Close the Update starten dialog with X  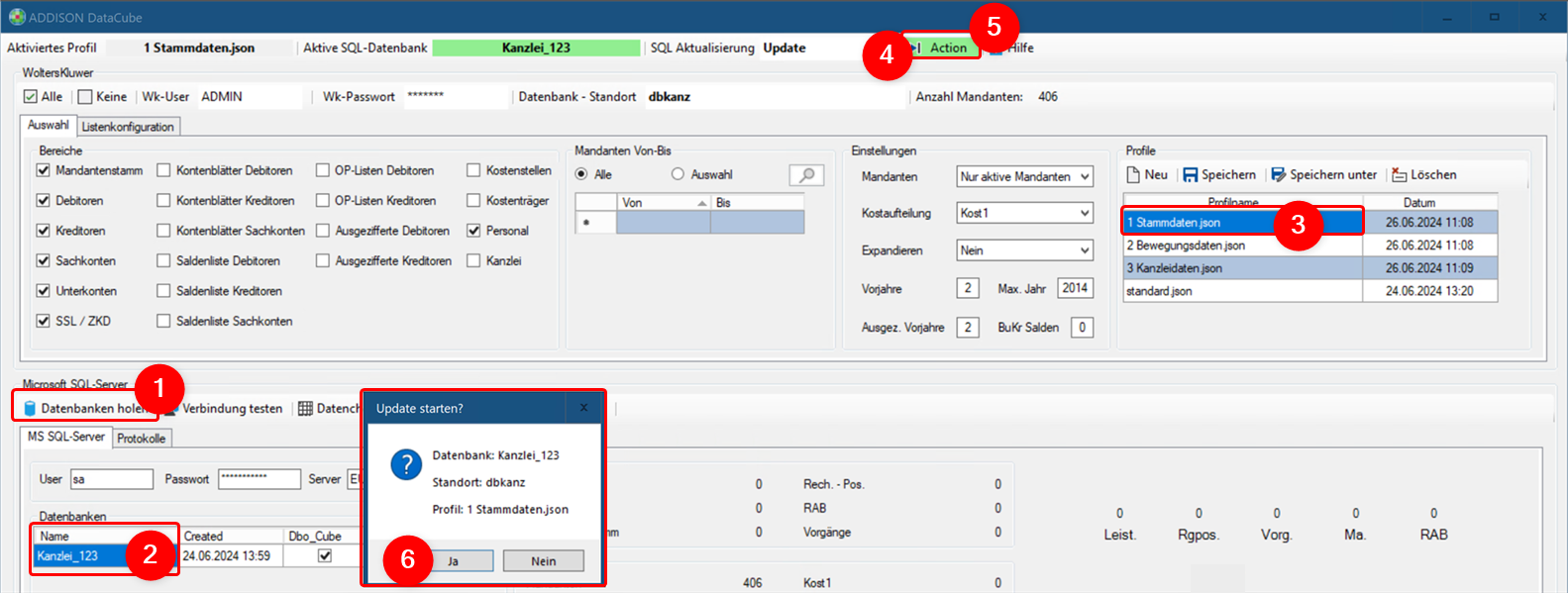coord(583,408)
